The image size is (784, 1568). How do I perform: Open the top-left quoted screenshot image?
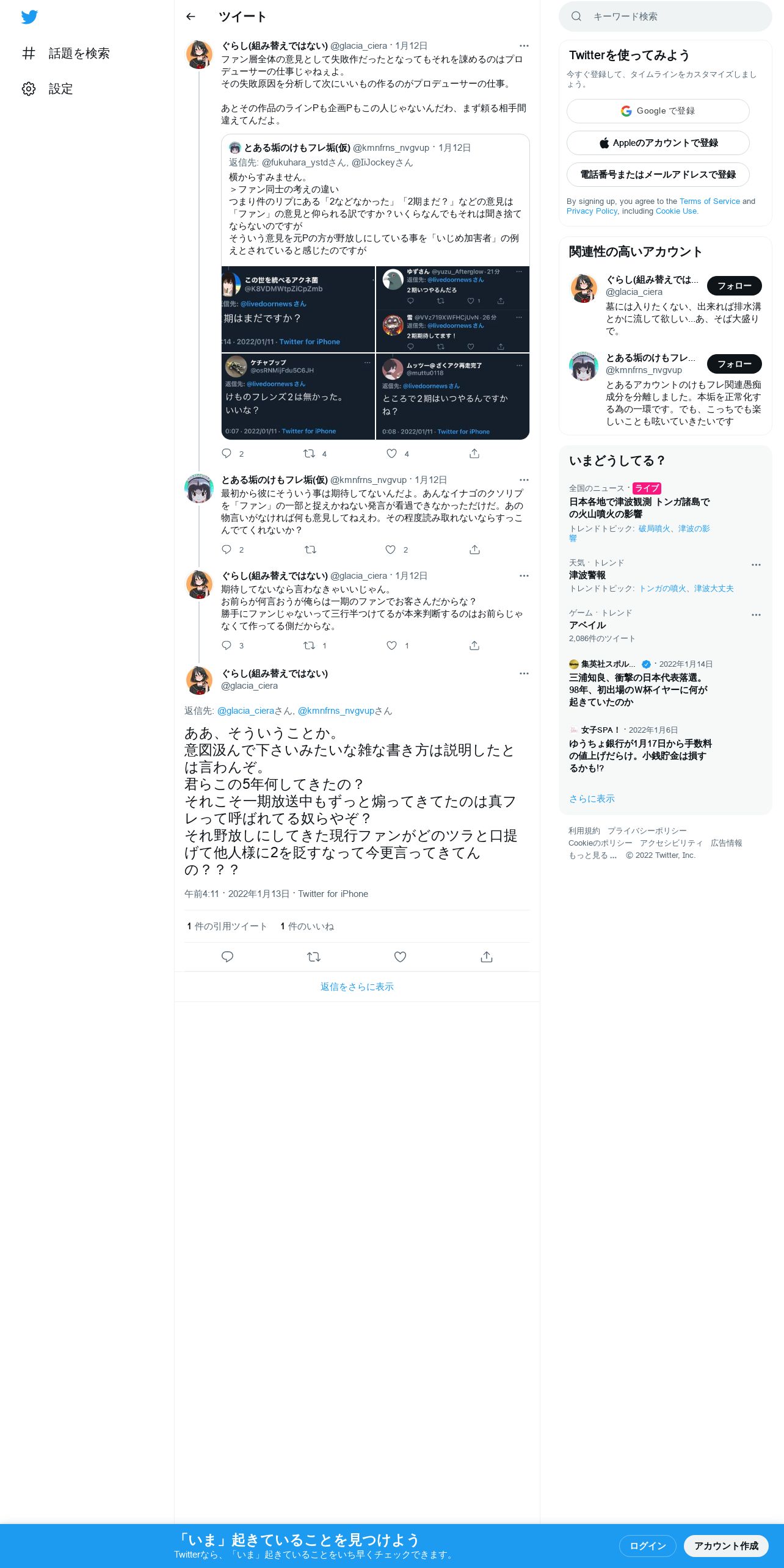(298, 309)
